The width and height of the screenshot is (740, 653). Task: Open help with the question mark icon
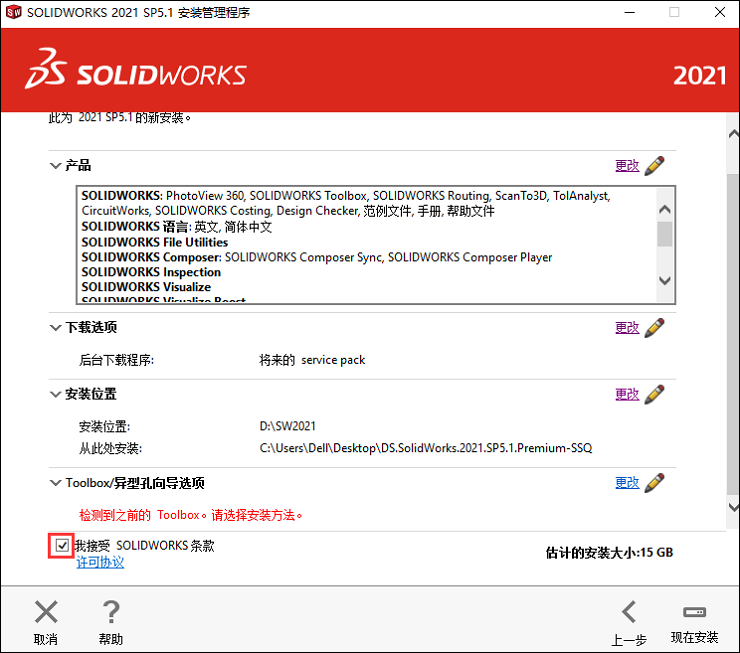point(111,612)
